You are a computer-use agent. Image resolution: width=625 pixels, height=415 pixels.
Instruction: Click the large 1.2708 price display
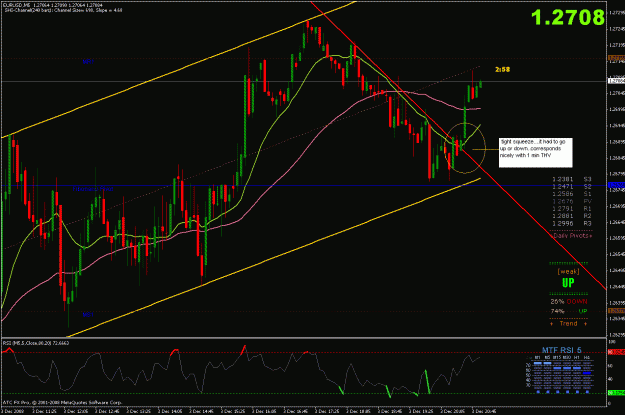[568, 18]
